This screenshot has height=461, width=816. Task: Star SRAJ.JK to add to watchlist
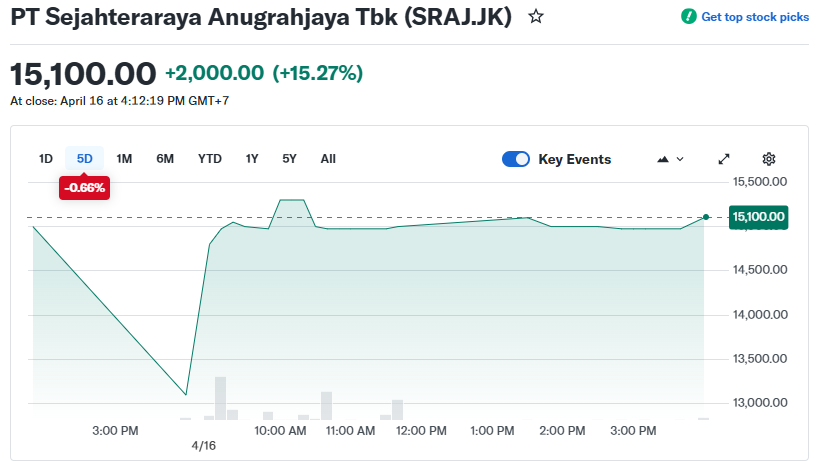click(536, 17)
